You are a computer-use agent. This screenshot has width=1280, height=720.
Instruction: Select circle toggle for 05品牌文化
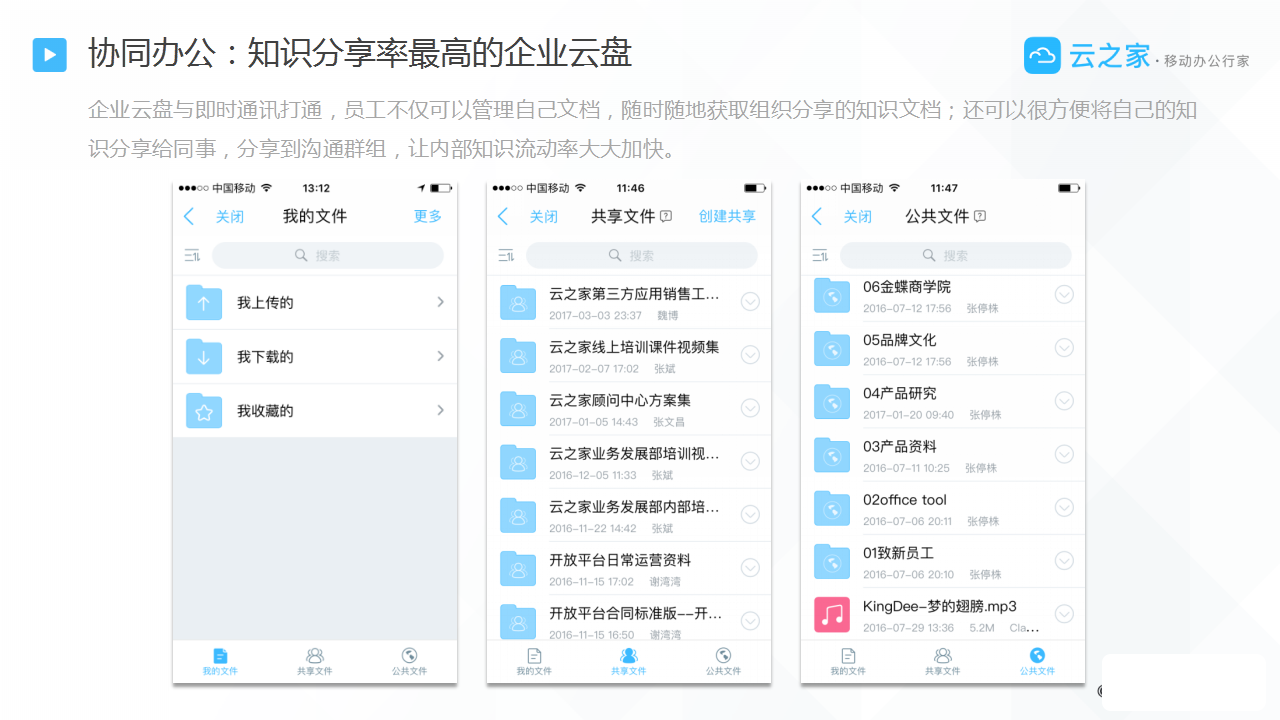click(1064, 348)
